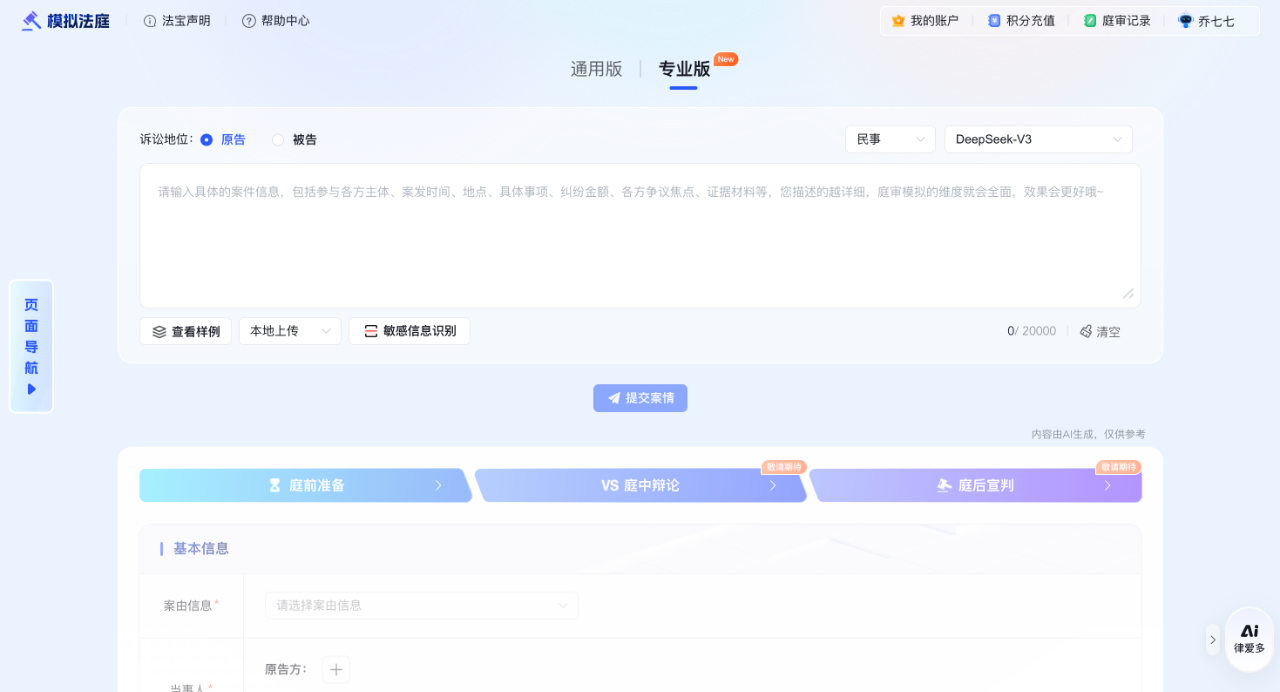Select the 原告 radio button
The image size is (1280, 692).
(207, 140)
